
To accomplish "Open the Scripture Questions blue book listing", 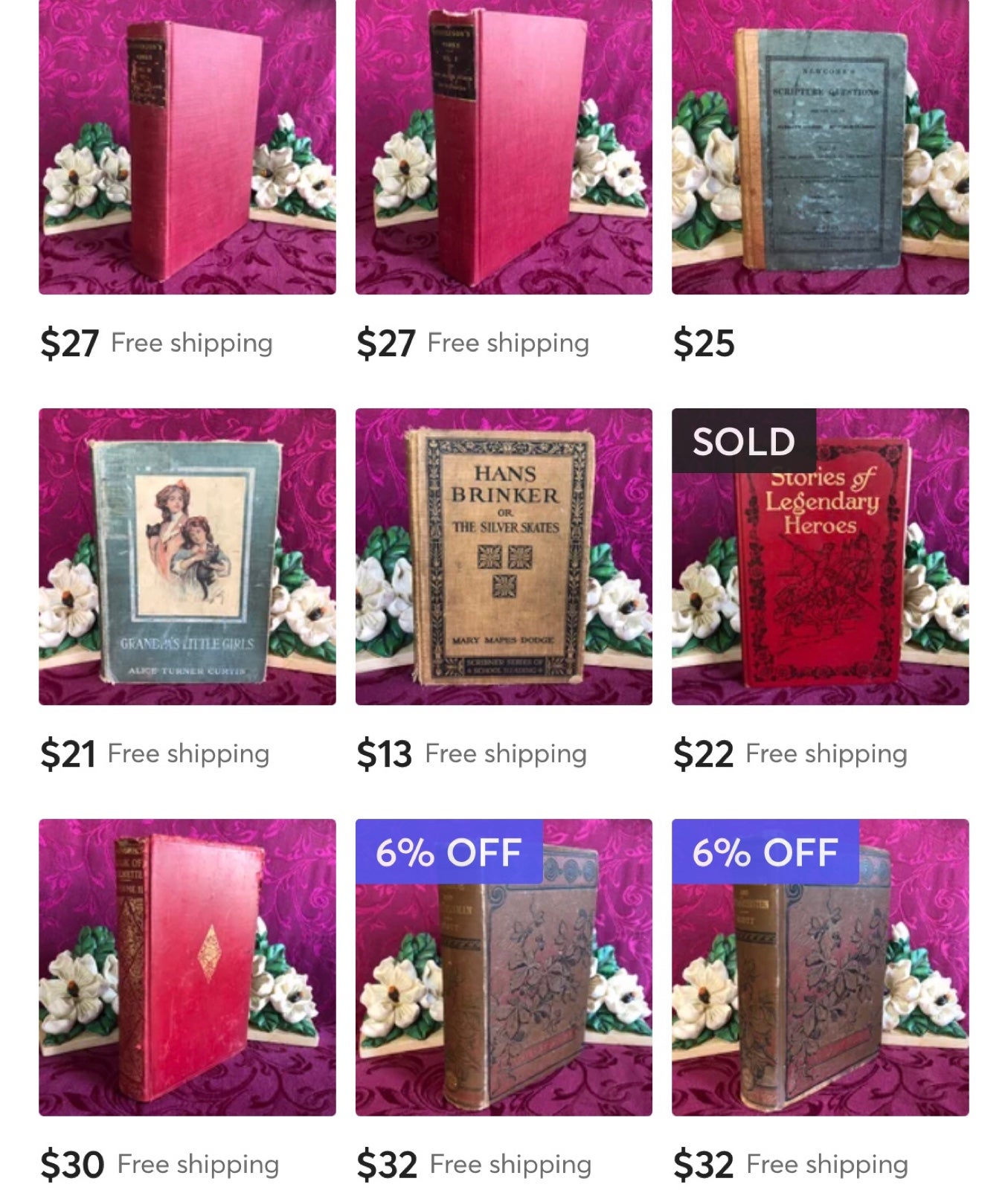I will click(x=820, y=147).
